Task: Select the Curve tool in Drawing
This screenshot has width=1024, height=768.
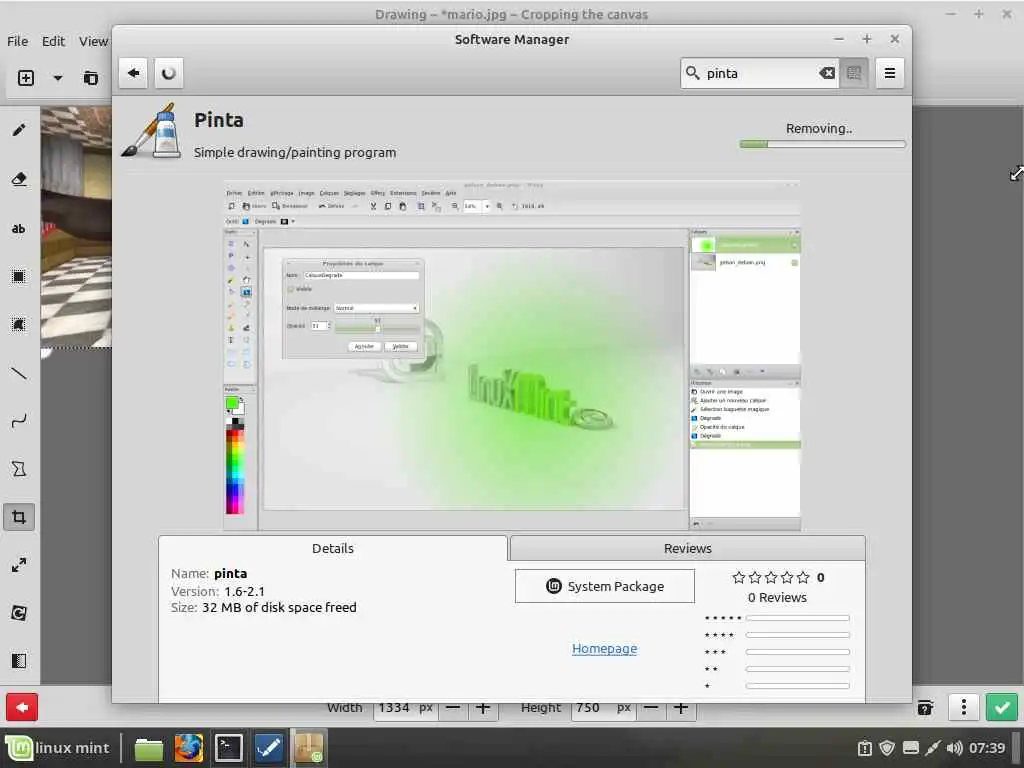Action: click(19, 421)
